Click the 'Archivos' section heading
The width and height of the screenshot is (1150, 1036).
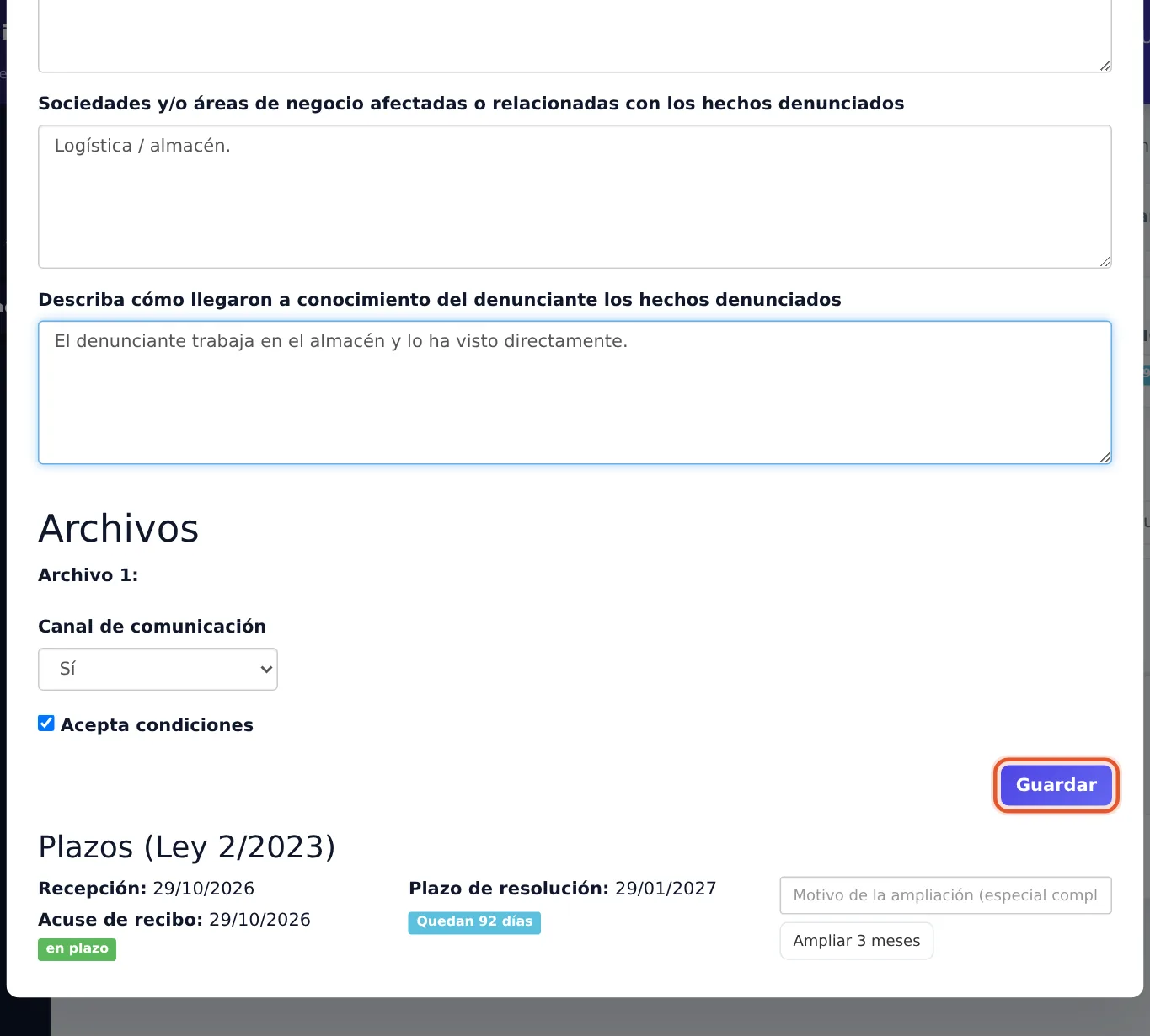(x=119, y=529)
